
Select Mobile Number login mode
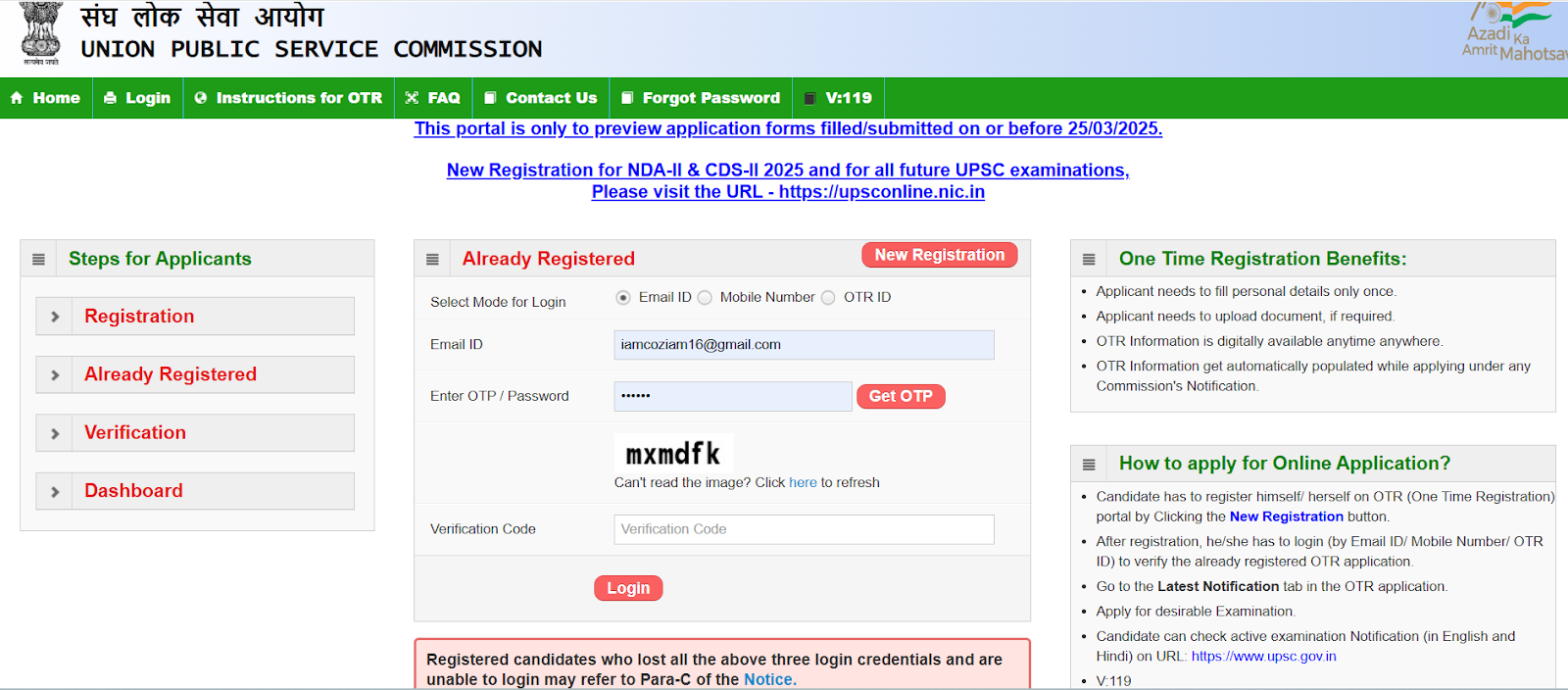[705, 298]
